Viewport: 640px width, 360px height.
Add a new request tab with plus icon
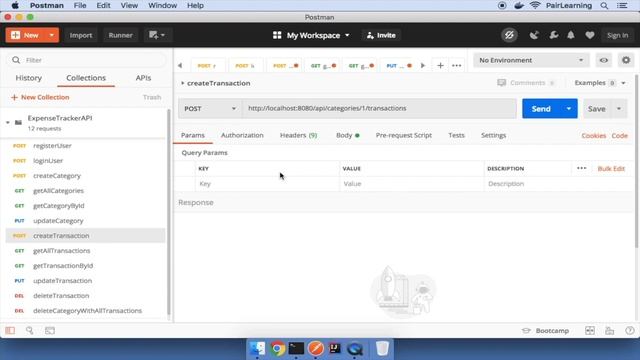pyautogui.click(x=440, y=65)
